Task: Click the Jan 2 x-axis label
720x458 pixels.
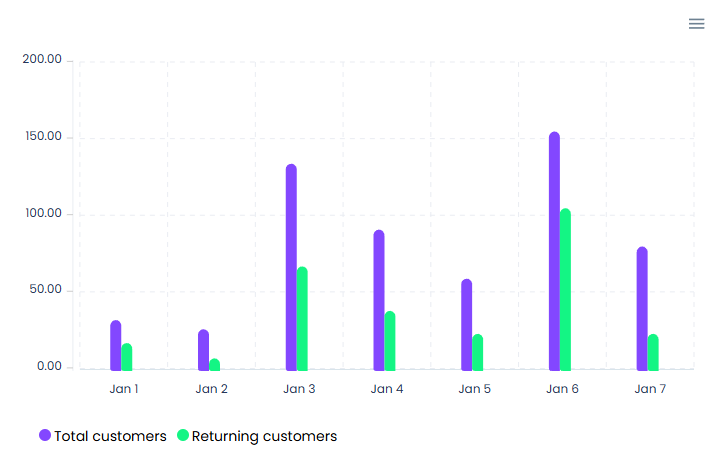Action: point(211,389)
